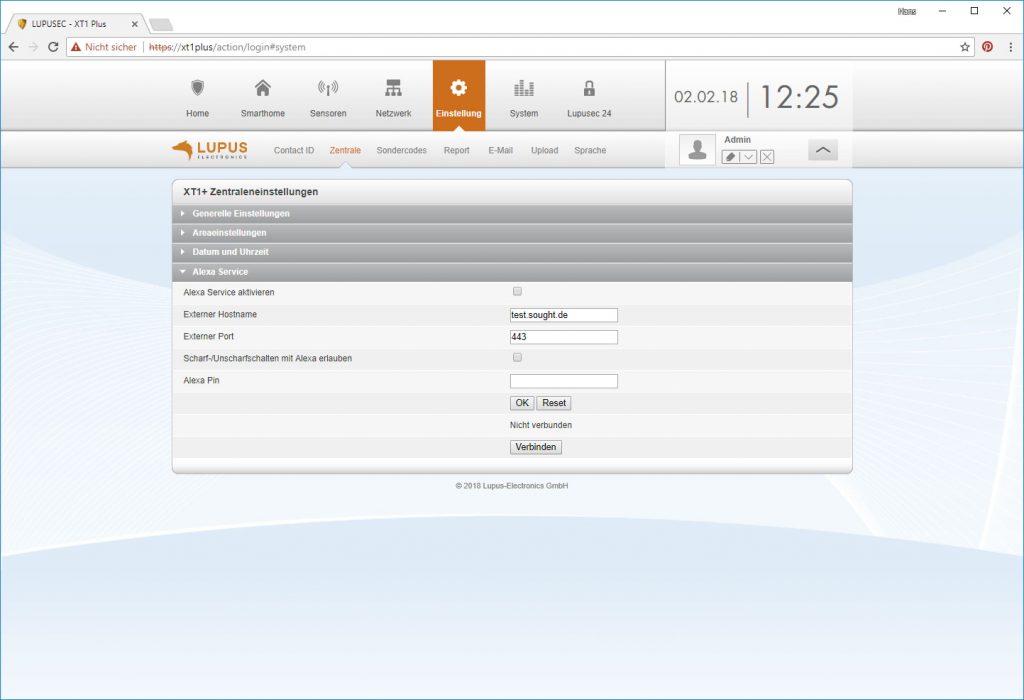1024x700 pixels.
Task: Go to Smarthome house icon
Action: pyautogui.click(x=262, y=88)
